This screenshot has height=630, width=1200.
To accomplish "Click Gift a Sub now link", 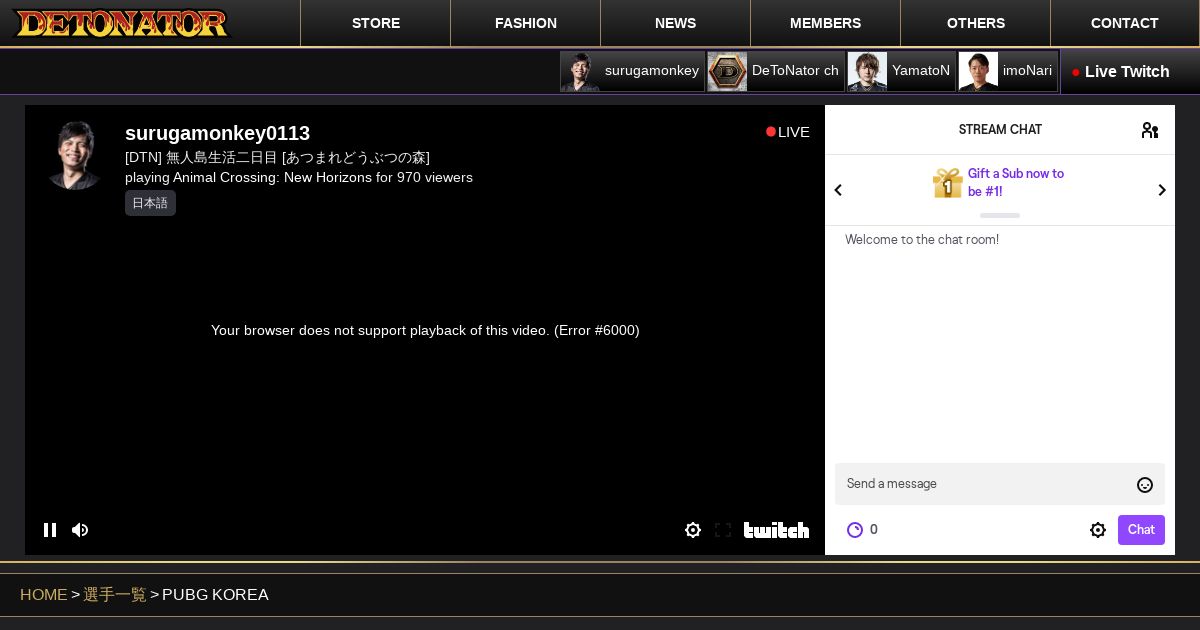I will [1016, 182].
